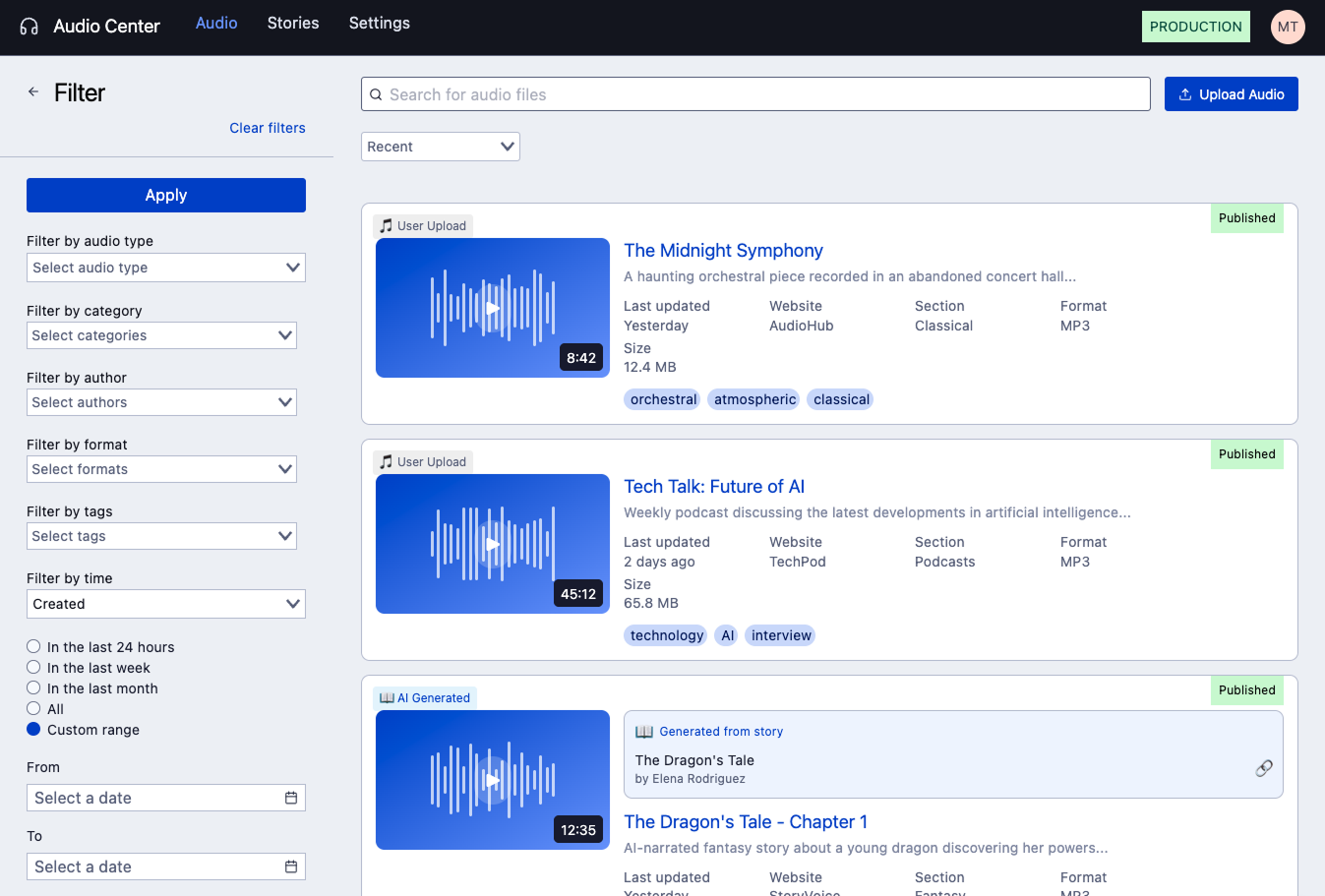This screenshot has height=896, width=1325.
Task: Click the upload icon in Upload Audio button
Action: [x=1185, y=94]
